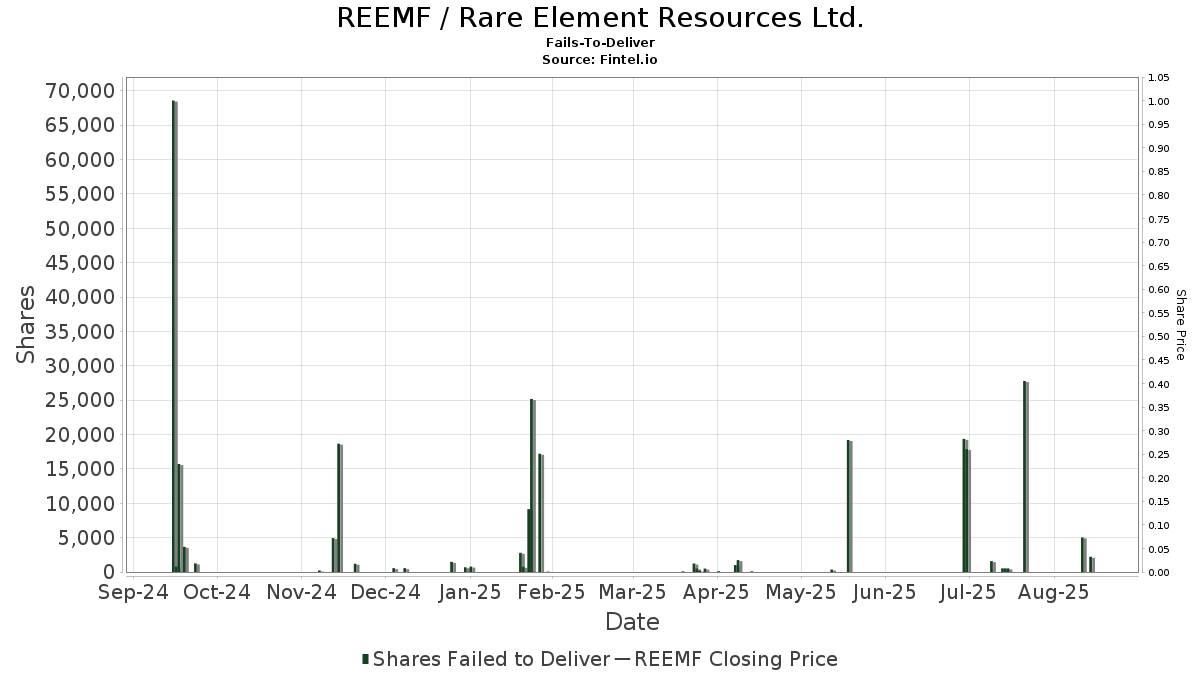Click the 70,000 y-axis value
This screenshot has height=675, width=1200.
[x=80, y=91]
